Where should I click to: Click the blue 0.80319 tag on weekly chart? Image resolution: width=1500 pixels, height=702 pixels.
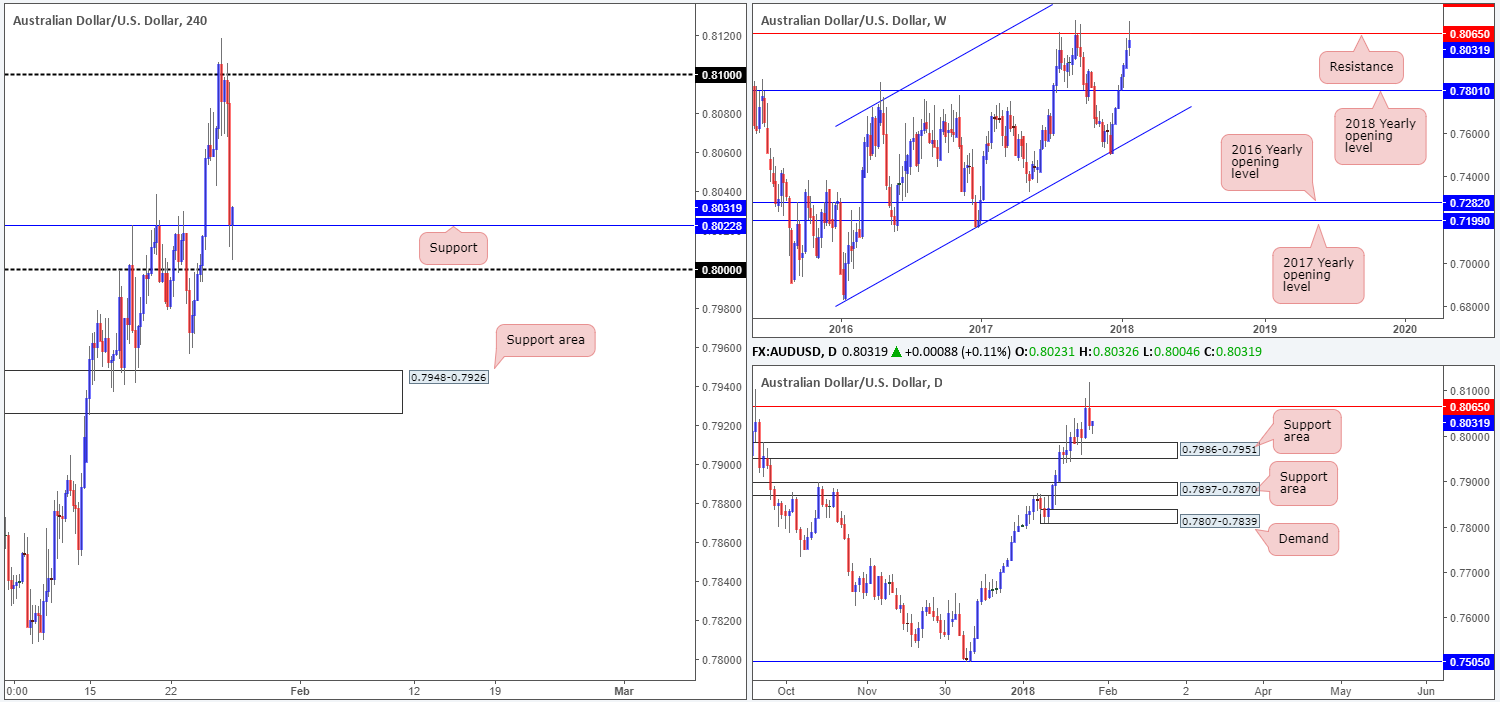point(1470,49)
